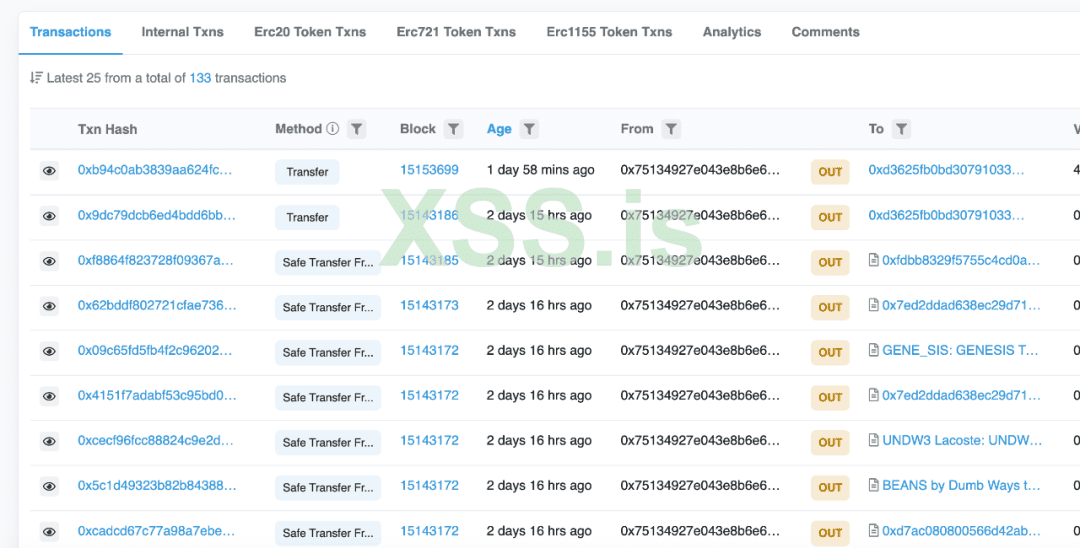Screen dimensions: 1080x548
Task: Switch to Erc20 Token Txns tab
Action: (x=310, y=32)
